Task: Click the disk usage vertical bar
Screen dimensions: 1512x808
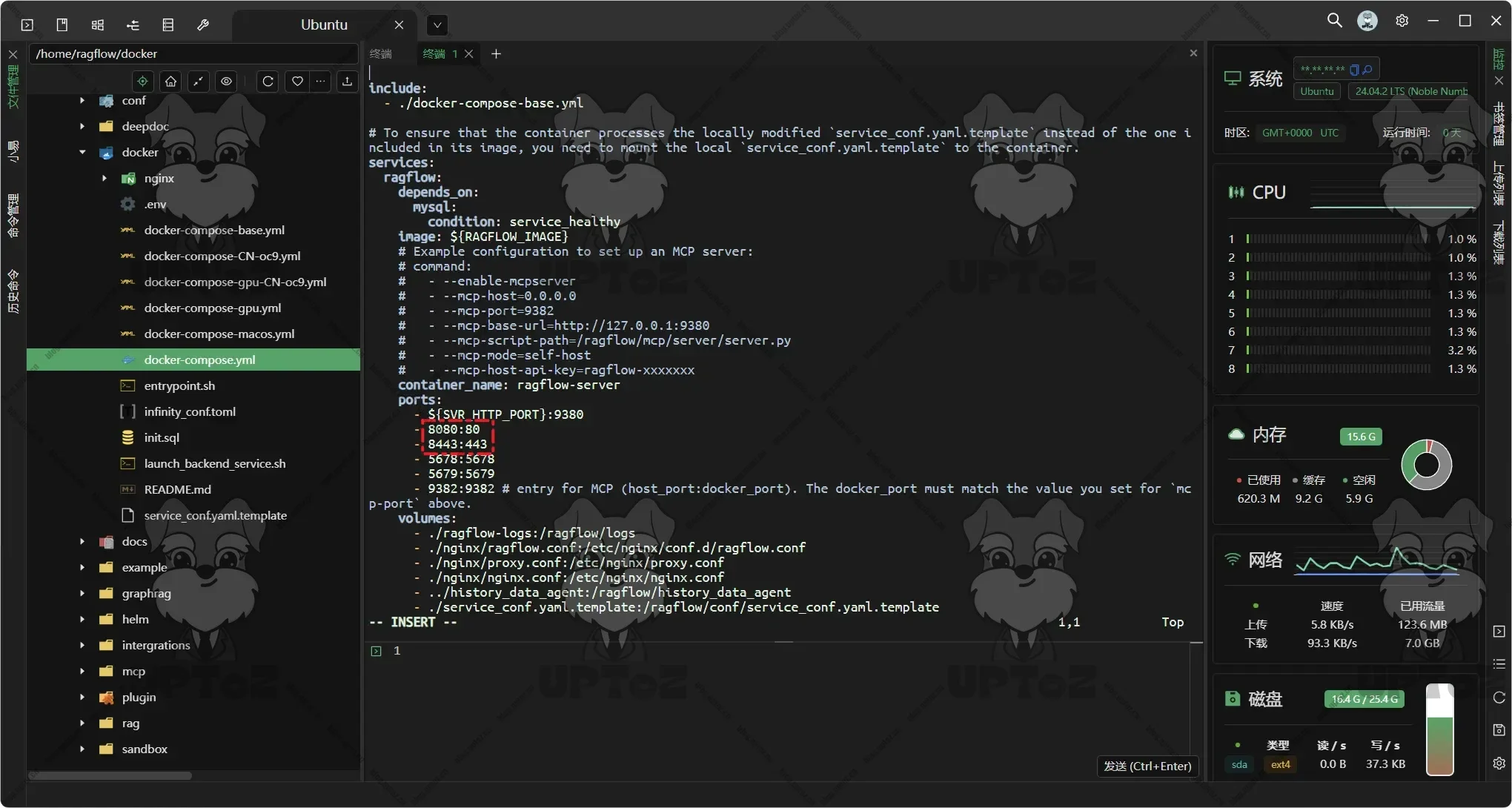Action: tap(1439, 729)
